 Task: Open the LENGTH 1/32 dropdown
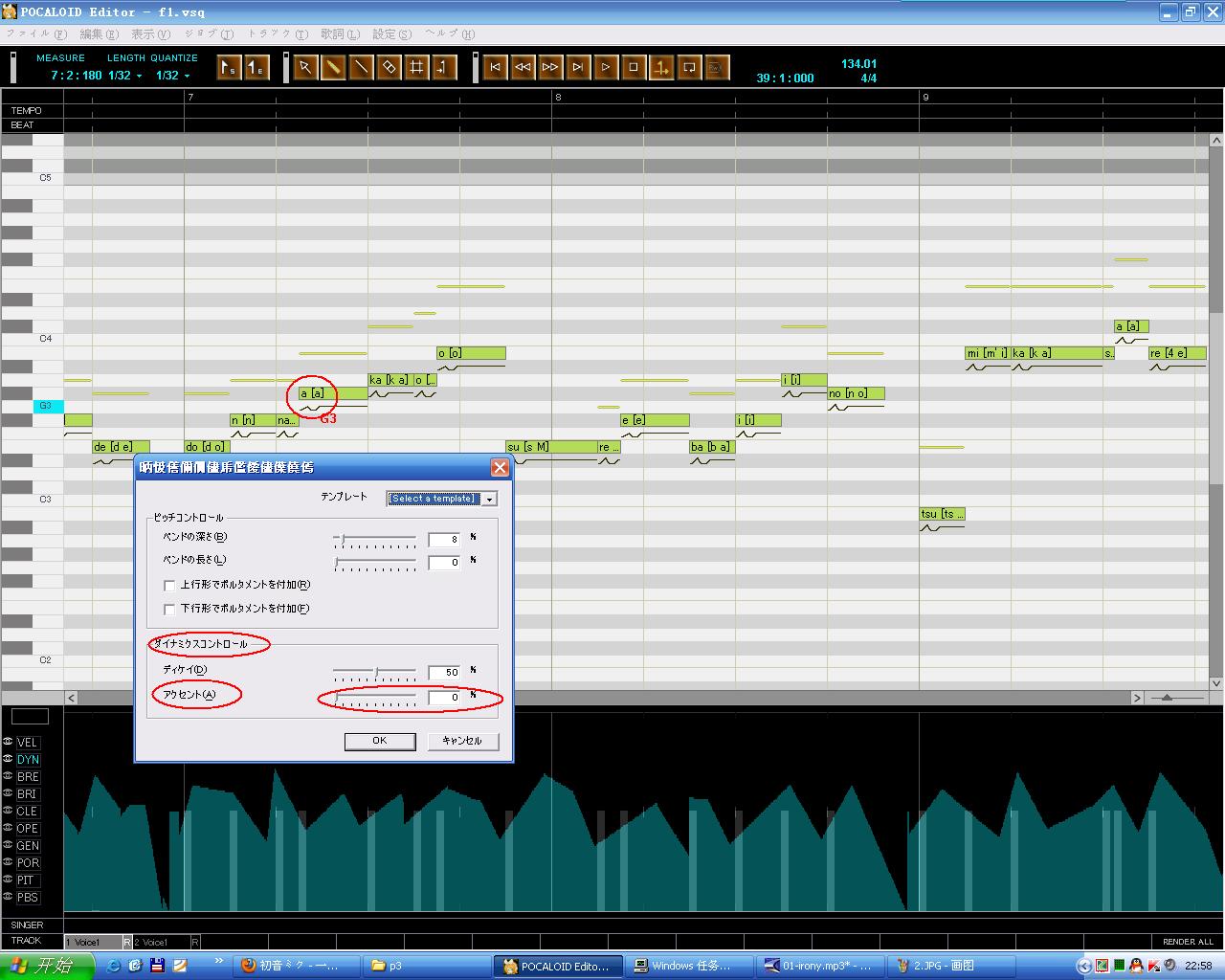(x=125, y=76)
